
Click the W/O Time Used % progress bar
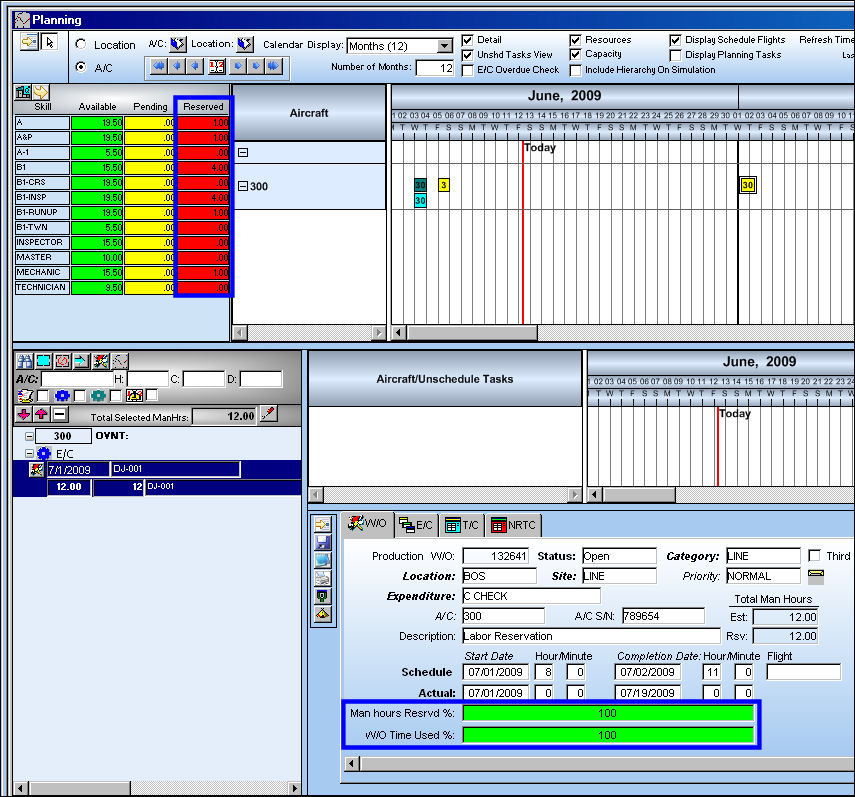click(x=608, y=735)
